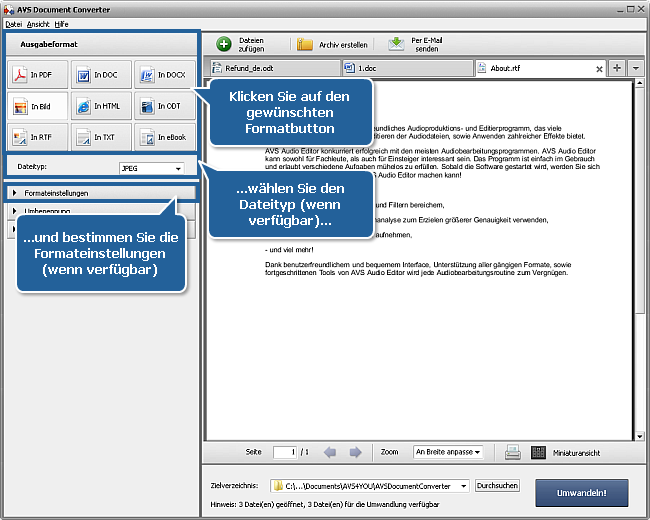Click the AVS Document Converter title icon
This screenshot has width=650, height=520.
point(9,9)
